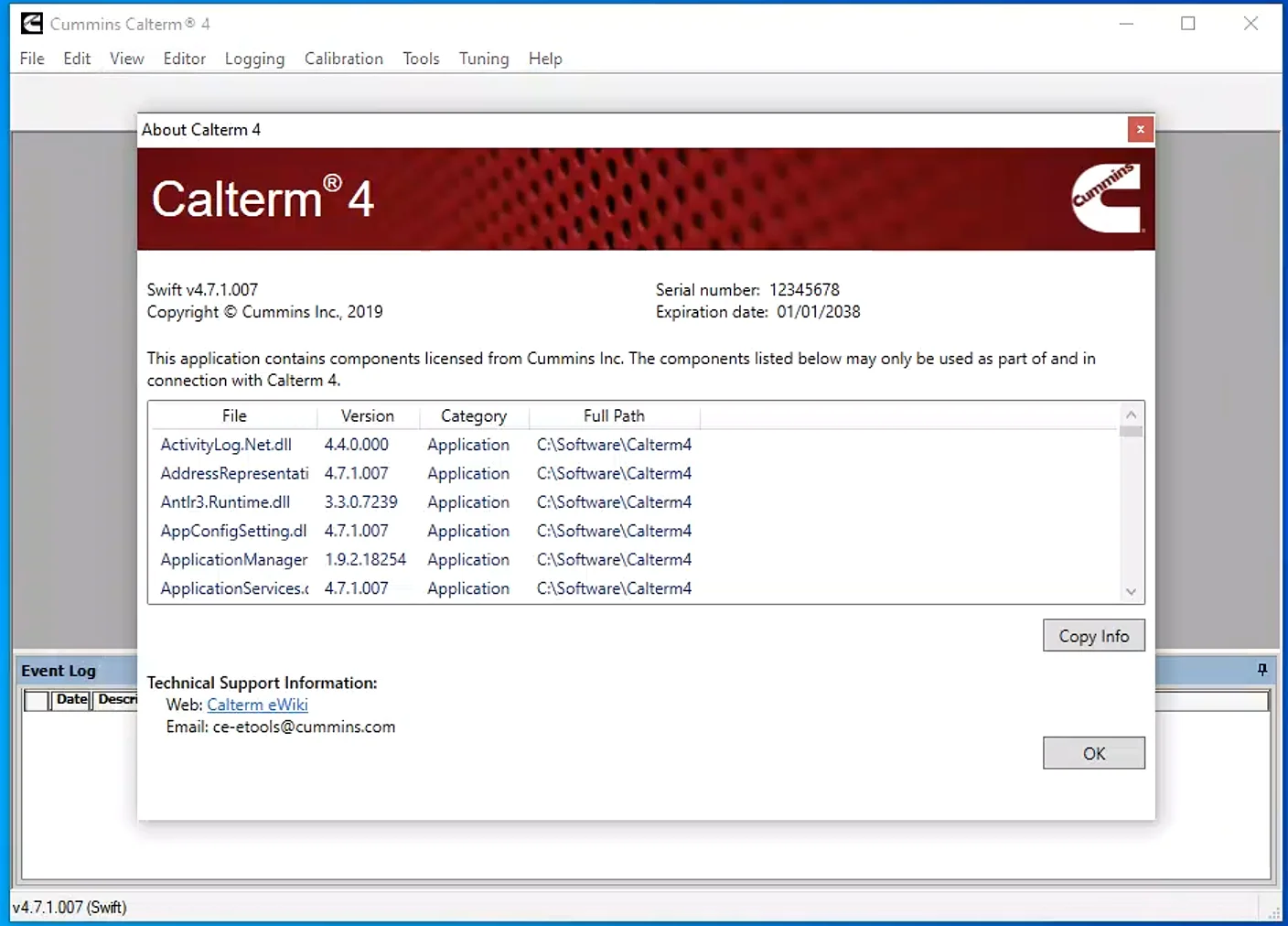
Task: Open the Logging menu
Action: [x=254, y=59]
